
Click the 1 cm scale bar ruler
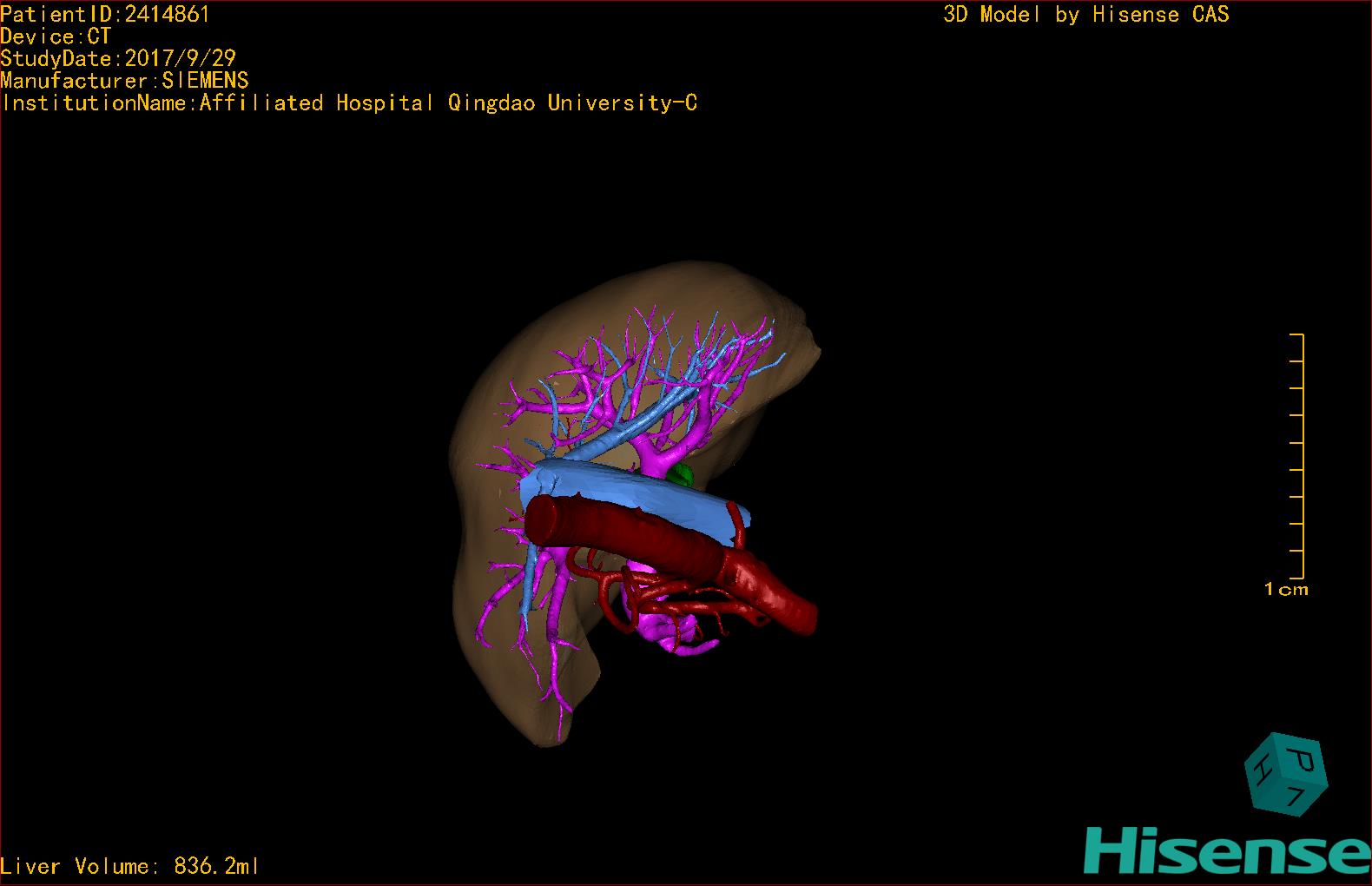point(1297,455)
